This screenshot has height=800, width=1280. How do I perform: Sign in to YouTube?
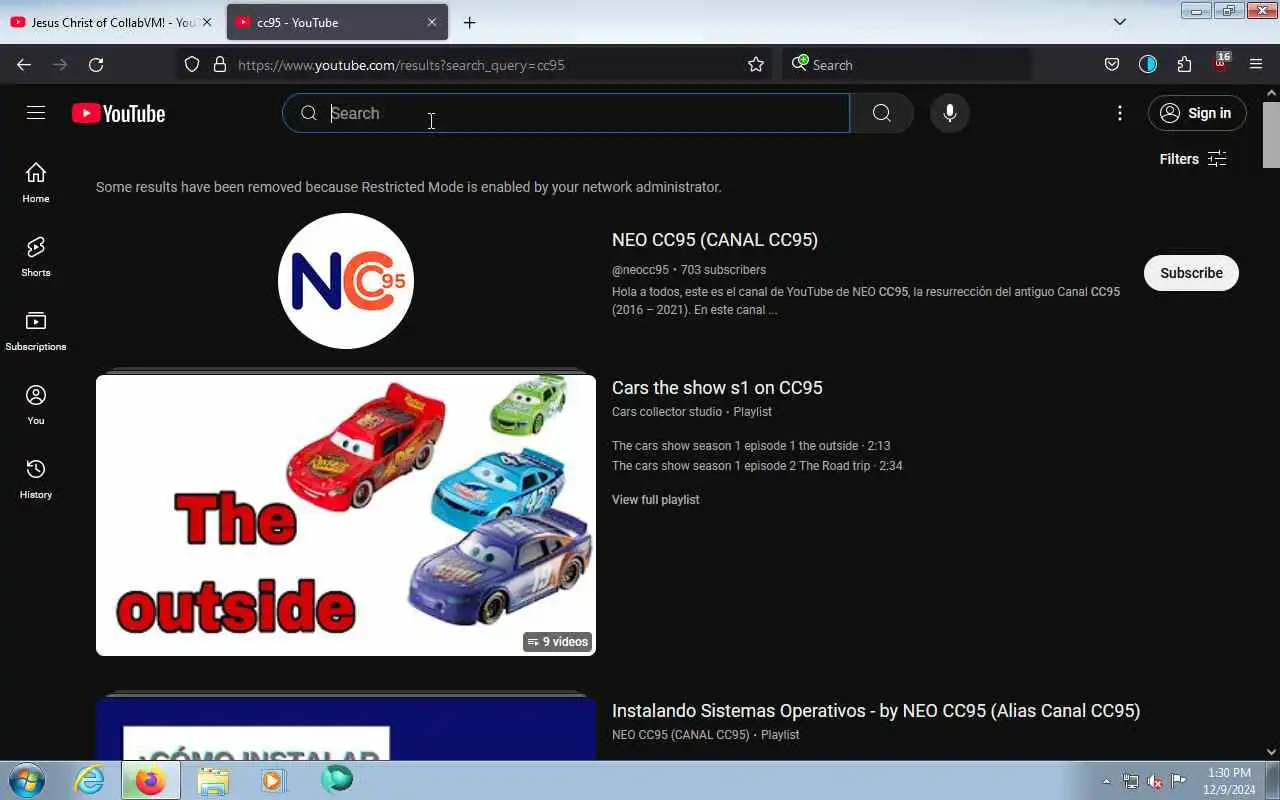[x=1197, y=113]
